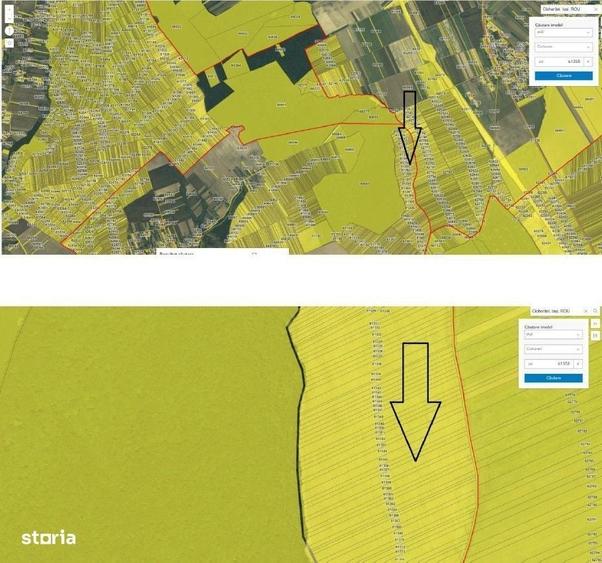Screen dimensions: 602x563
Task: Clear the upper map location search text
Action: coord(596,10)
